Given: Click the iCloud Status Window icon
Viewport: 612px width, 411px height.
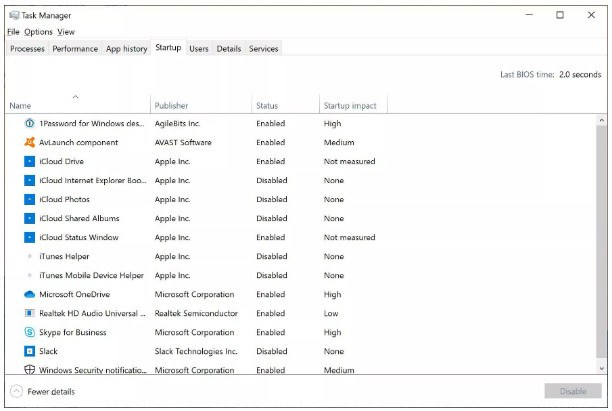Looking at the screenshot, I should coord(29,237).
